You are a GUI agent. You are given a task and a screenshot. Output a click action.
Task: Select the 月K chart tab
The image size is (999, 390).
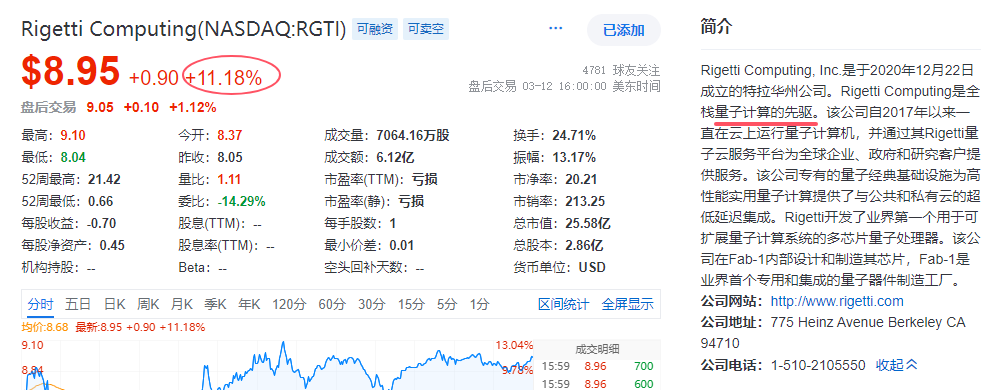click(x=181, y=304)
